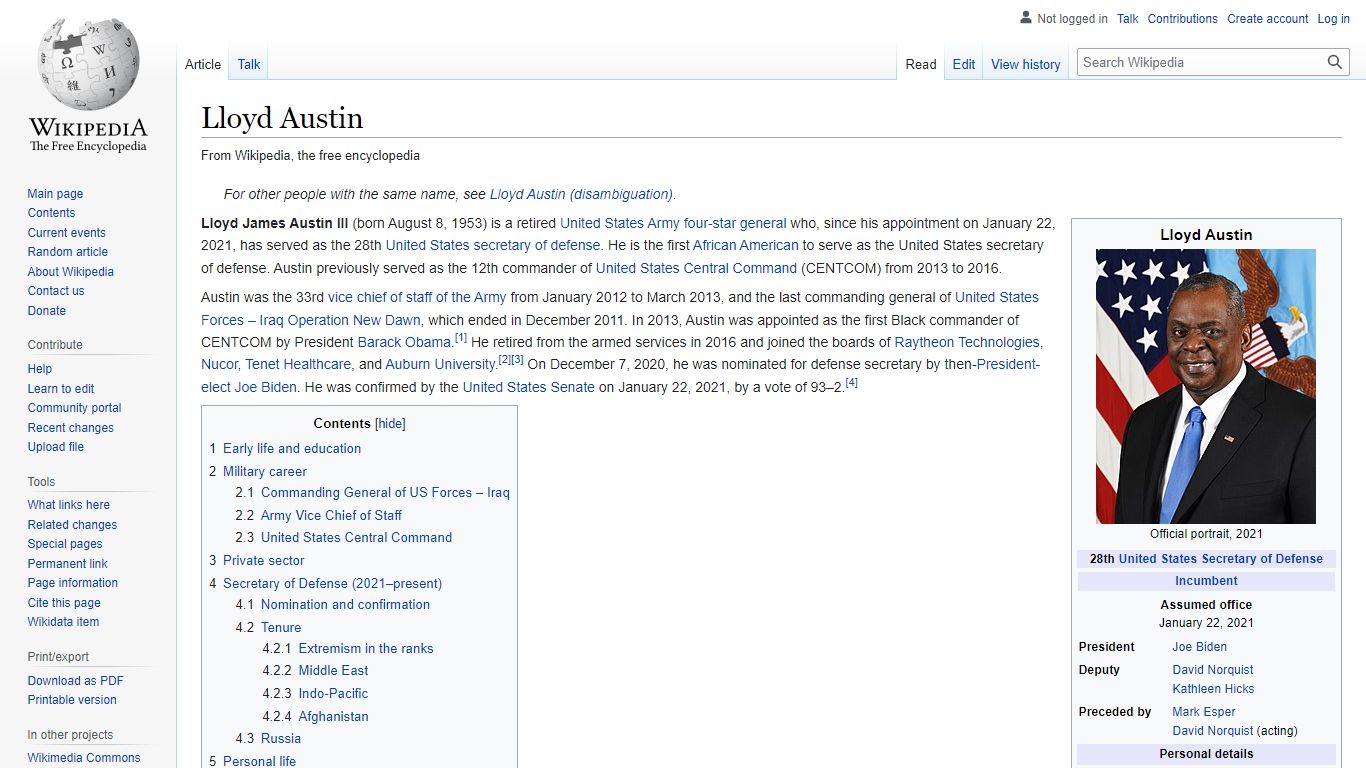Jump to Private sector section
This screenshot has width=1366, height=768.
tap(264, 561)
